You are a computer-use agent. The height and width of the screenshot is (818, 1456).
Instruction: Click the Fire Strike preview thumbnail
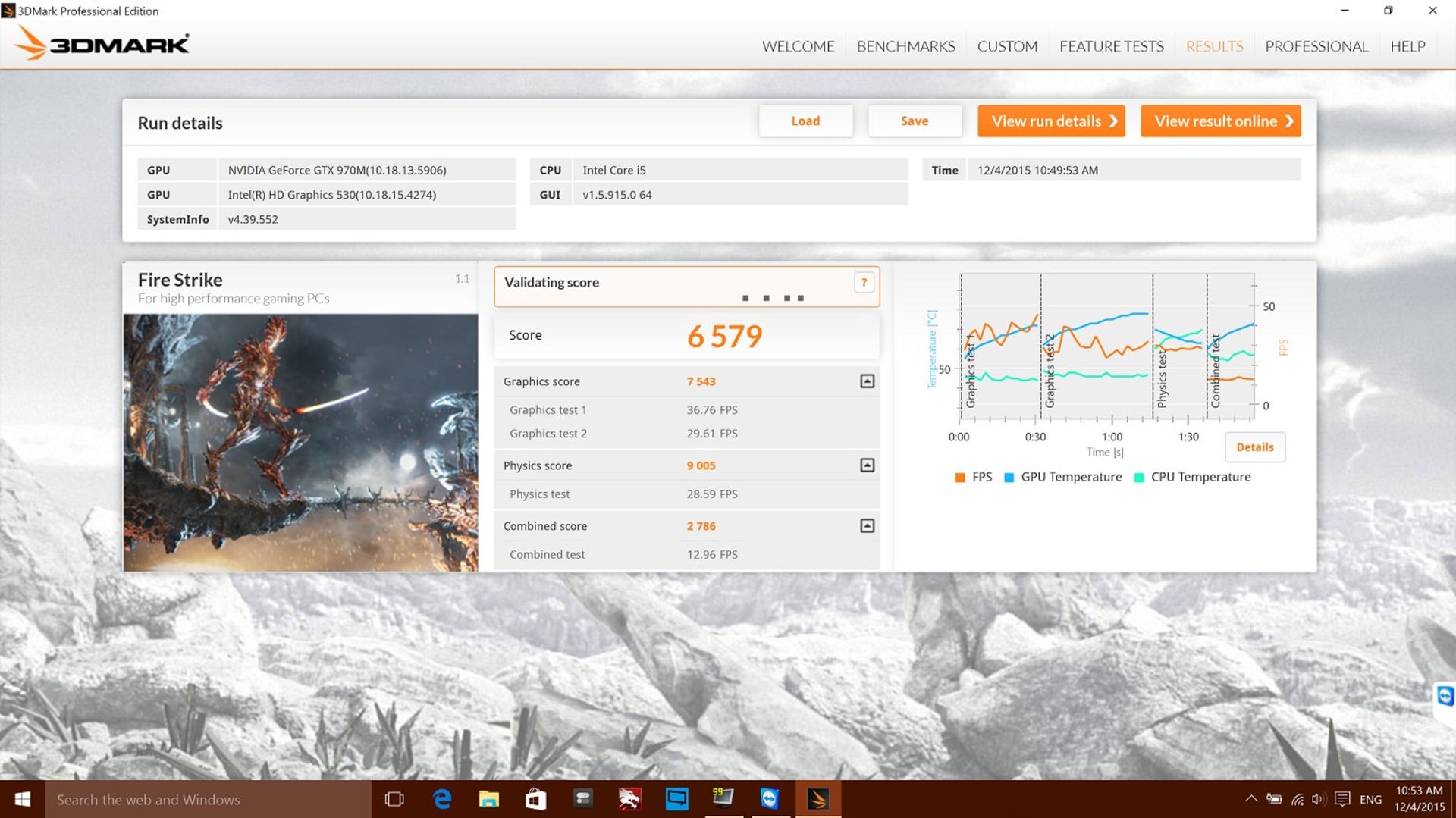(x=300, y=443)
